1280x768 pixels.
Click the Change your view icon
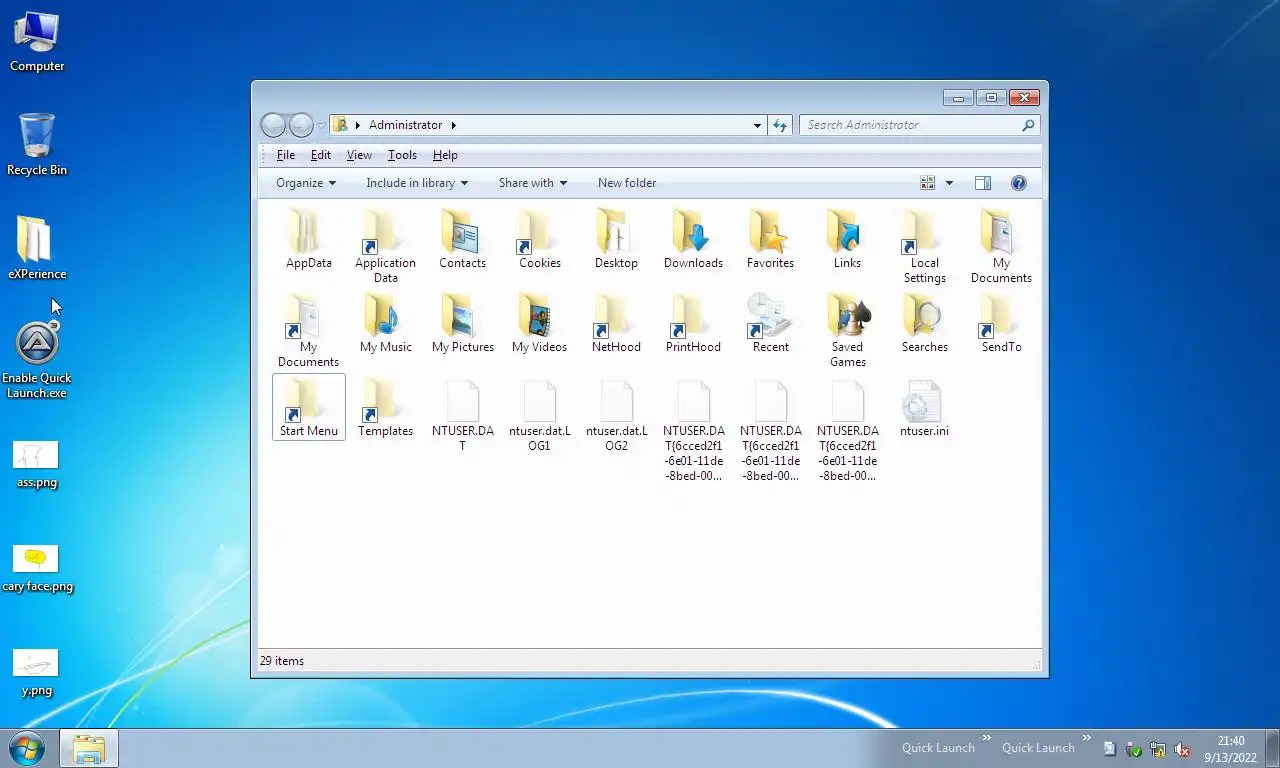pyautogui.click(x=928, y=183)
